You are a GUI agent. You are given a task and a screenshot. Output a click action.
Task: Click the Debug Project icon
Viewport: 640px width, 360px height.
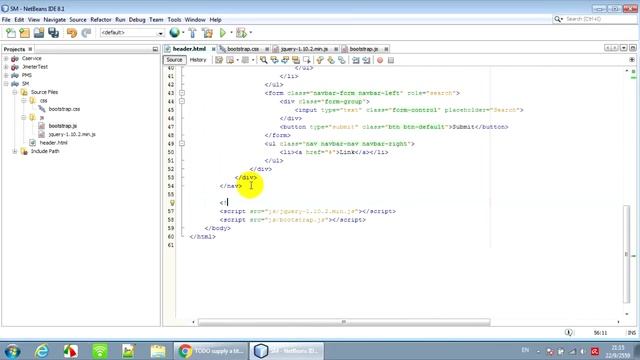click(242, 33)
